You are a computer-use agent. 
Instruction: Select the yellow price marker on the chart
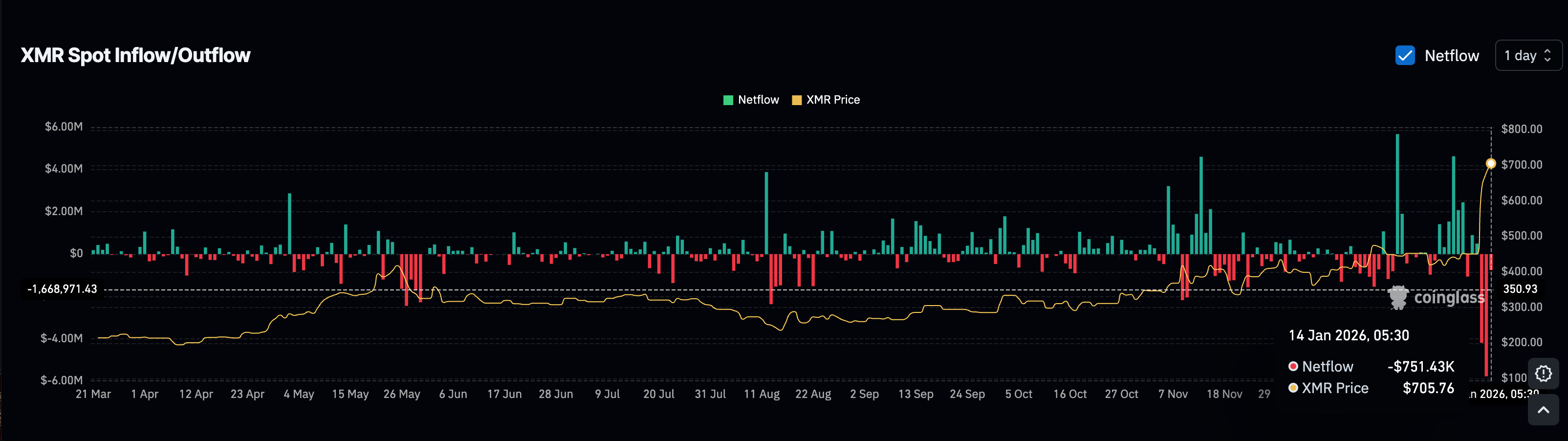click(1491, 163)
